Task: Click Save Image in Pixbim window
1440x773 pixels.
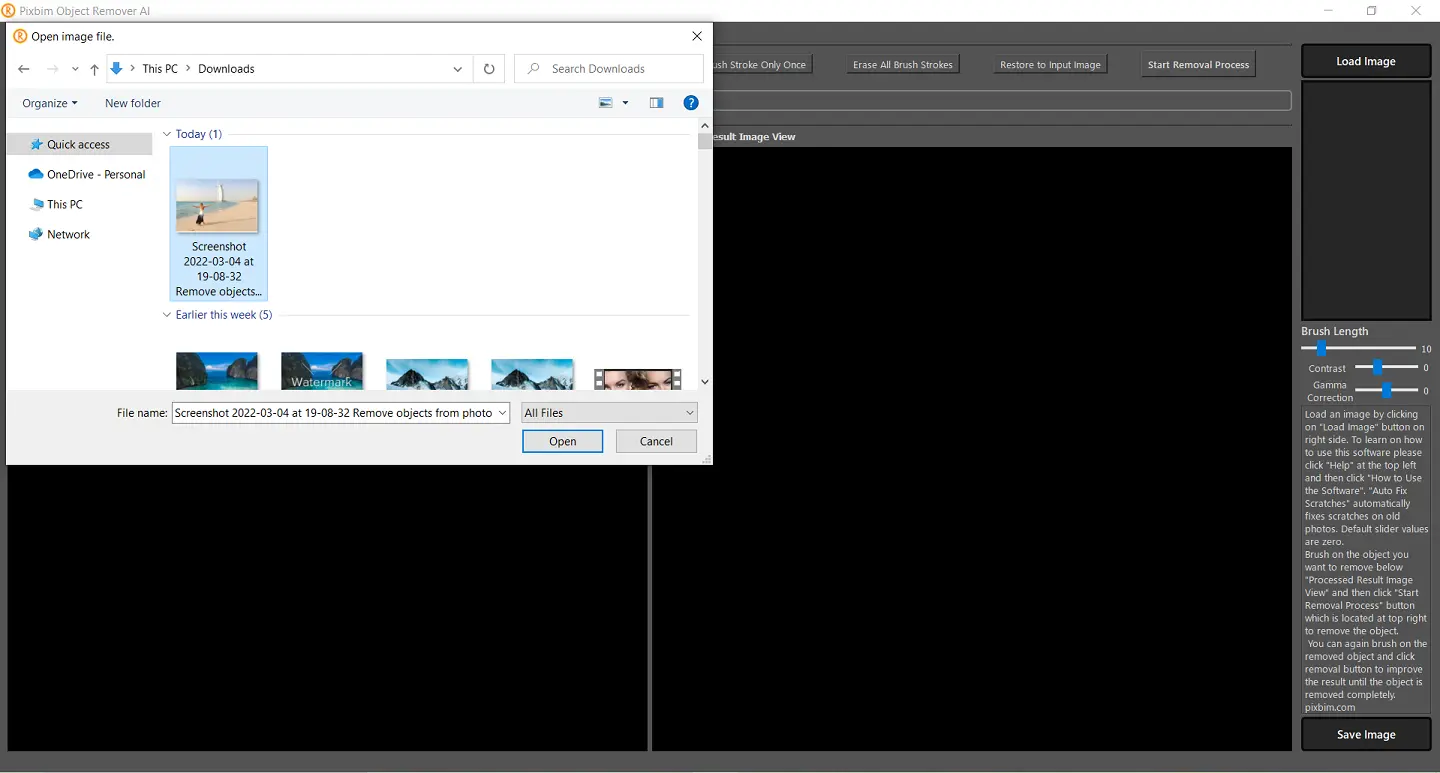Action: (x=1366, y=734)
